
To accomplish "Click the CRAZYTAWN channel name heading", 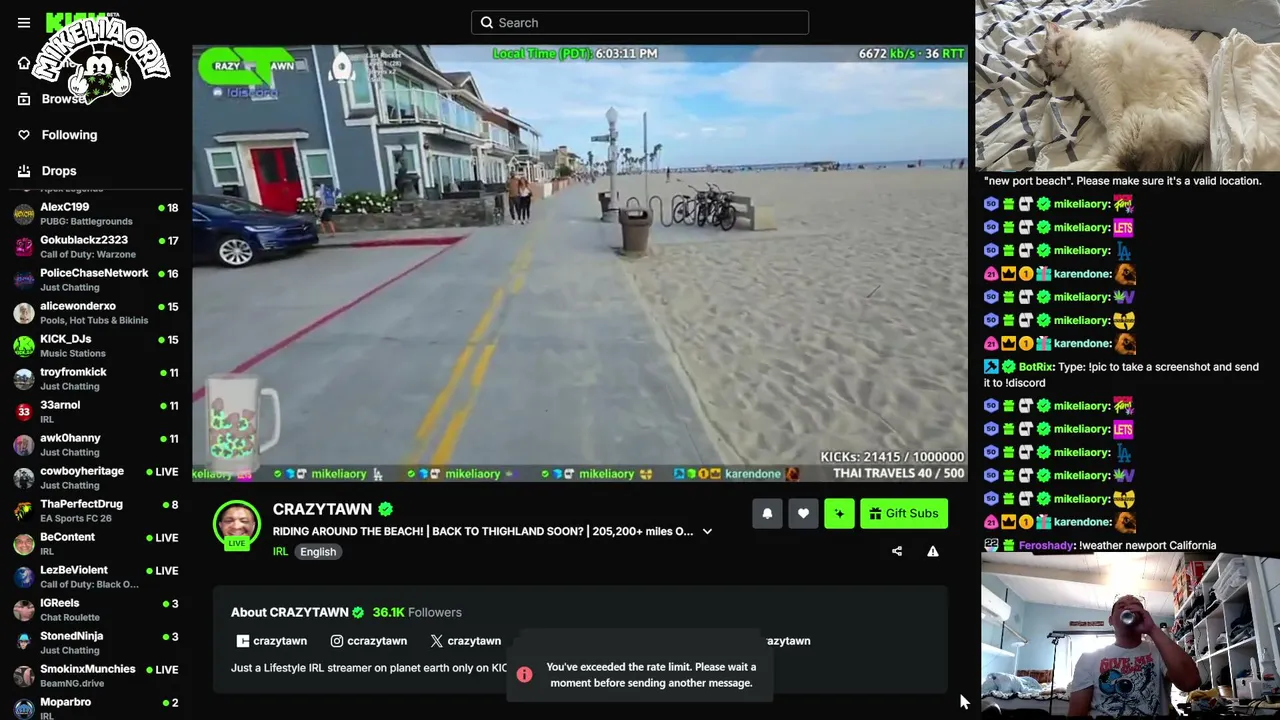I will [322, 509].
